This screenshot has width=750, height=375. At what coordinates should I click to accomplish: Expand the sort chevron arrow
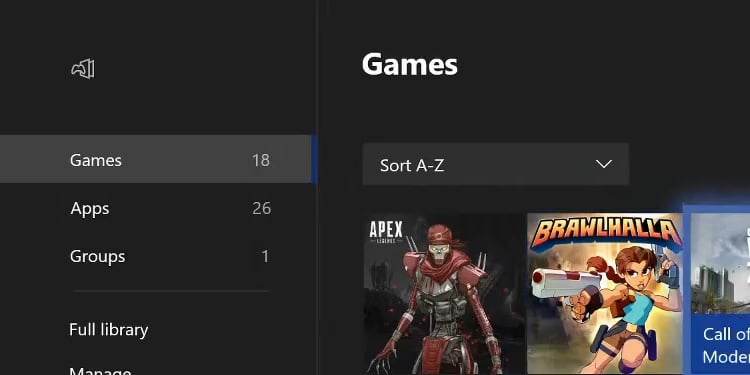tap(604, 164)
